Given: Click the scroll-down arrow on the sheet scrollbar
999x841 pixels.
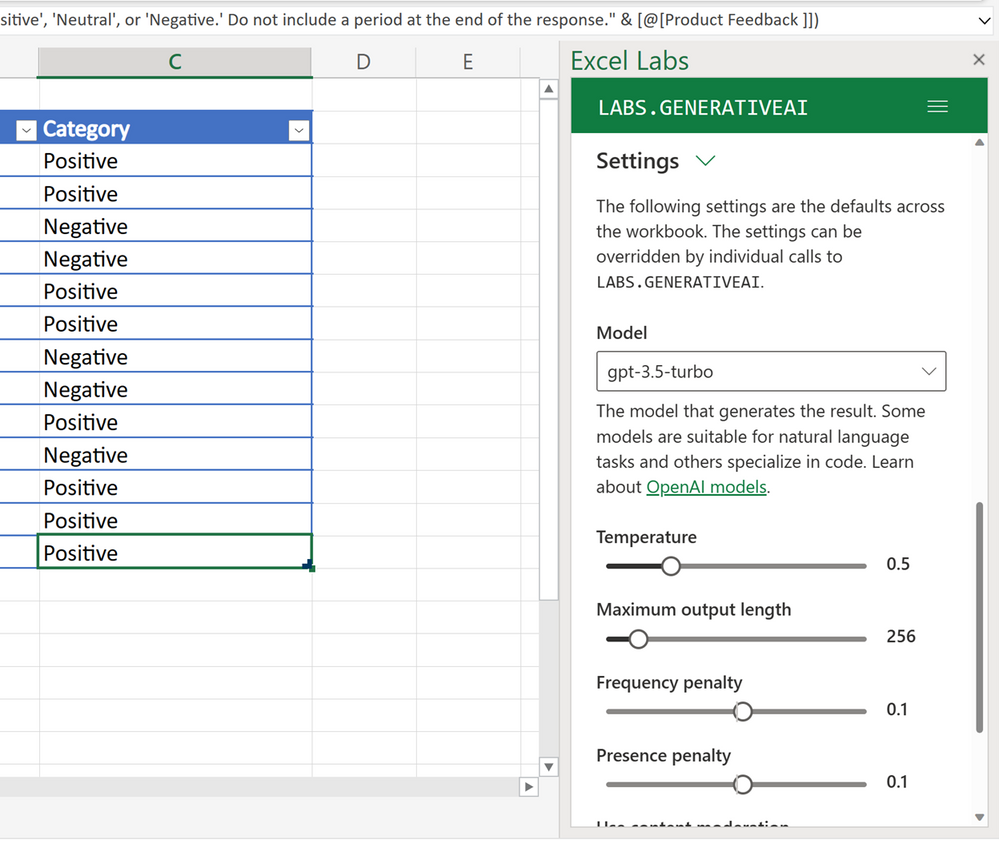Looking at the screenshot, I should click(x=548, y=766).
